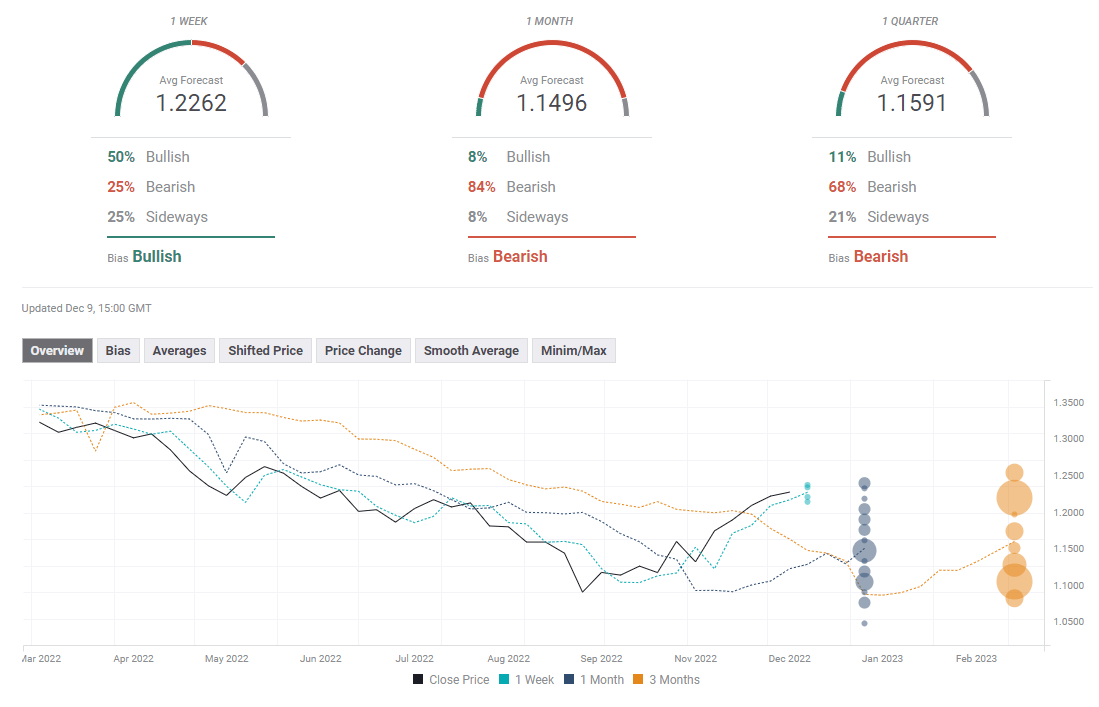Viewport: 1099px width, 707px height.
Task: Click the black Close Price legend swatch
Action: click(x=418, y=680)
